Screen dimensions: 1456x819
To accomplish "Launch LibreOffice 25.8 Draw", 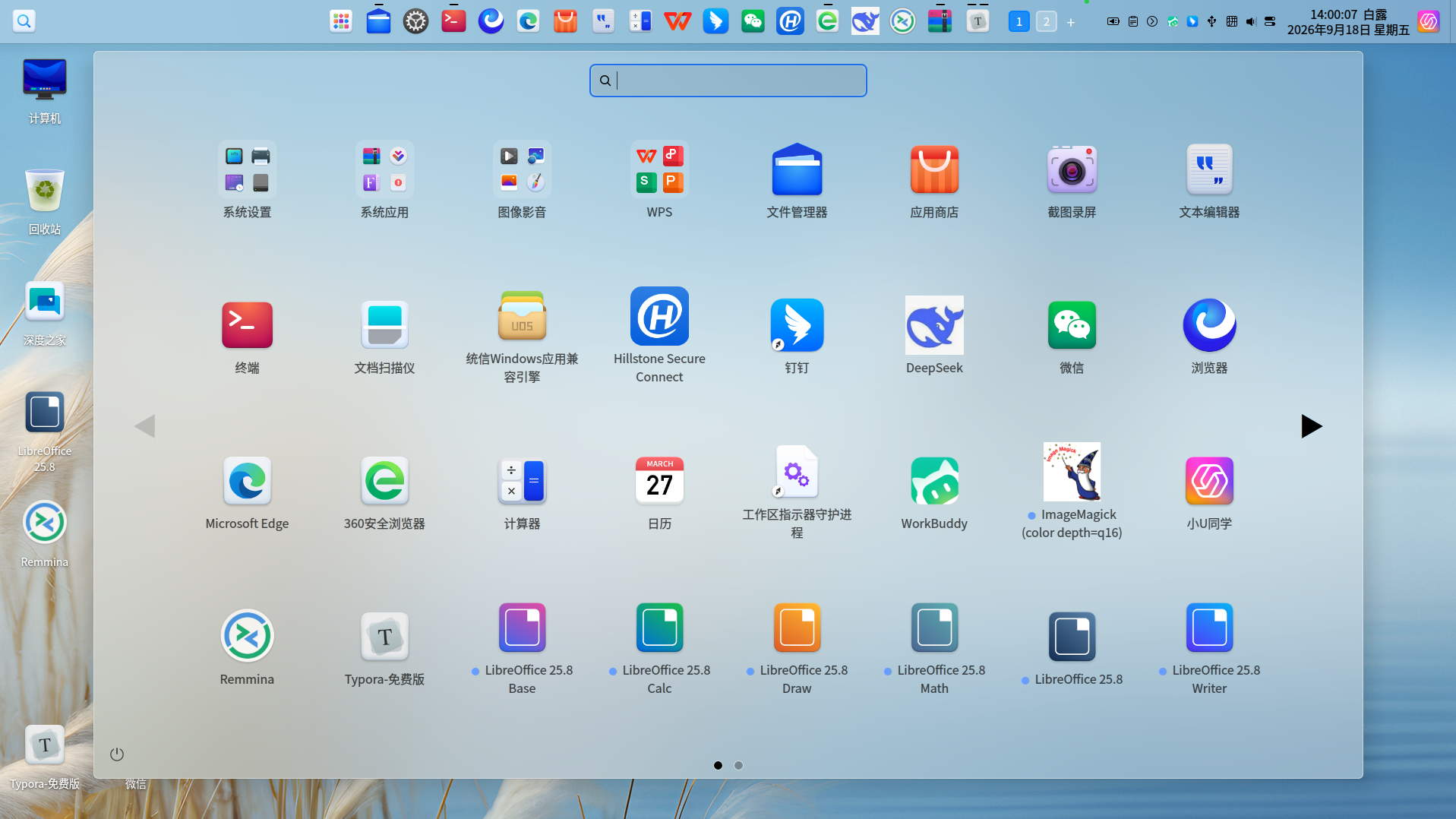I will (x=797, y=628).
